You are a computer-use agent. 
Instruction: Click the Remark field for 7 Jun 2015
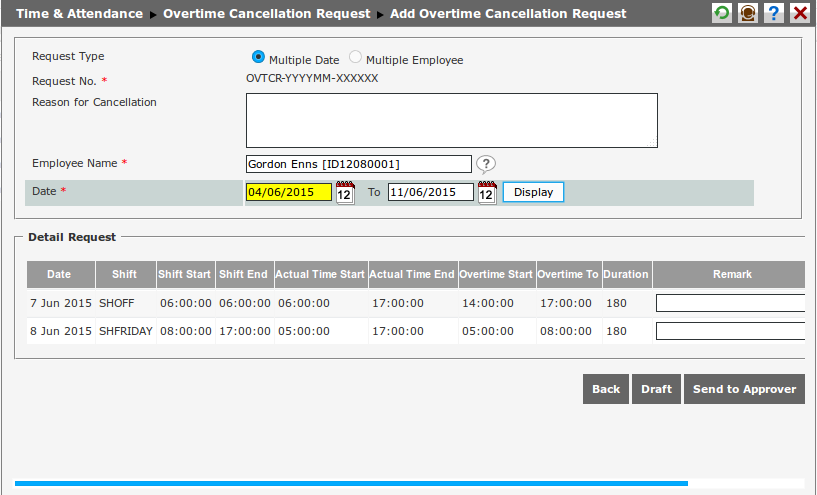point(730,303)
